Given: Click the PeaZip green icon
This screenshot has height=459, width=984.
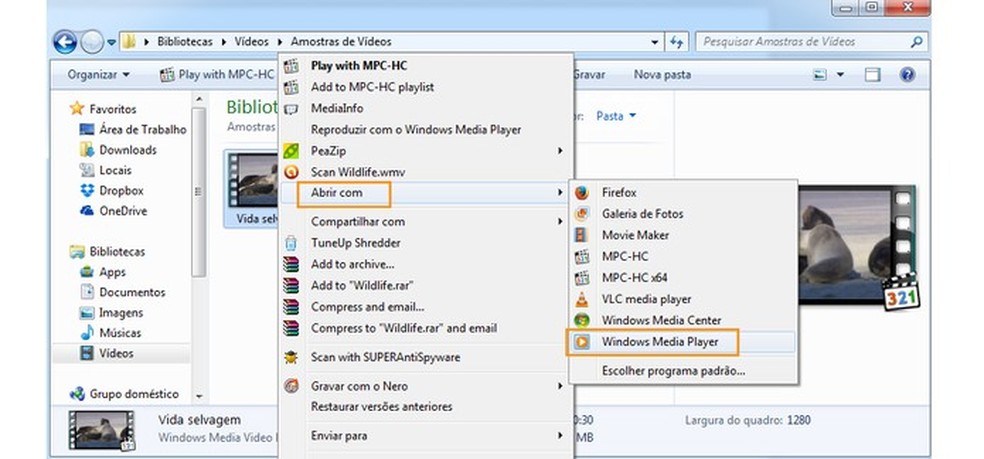Looking at the screenshot, I should coord(291,151).
